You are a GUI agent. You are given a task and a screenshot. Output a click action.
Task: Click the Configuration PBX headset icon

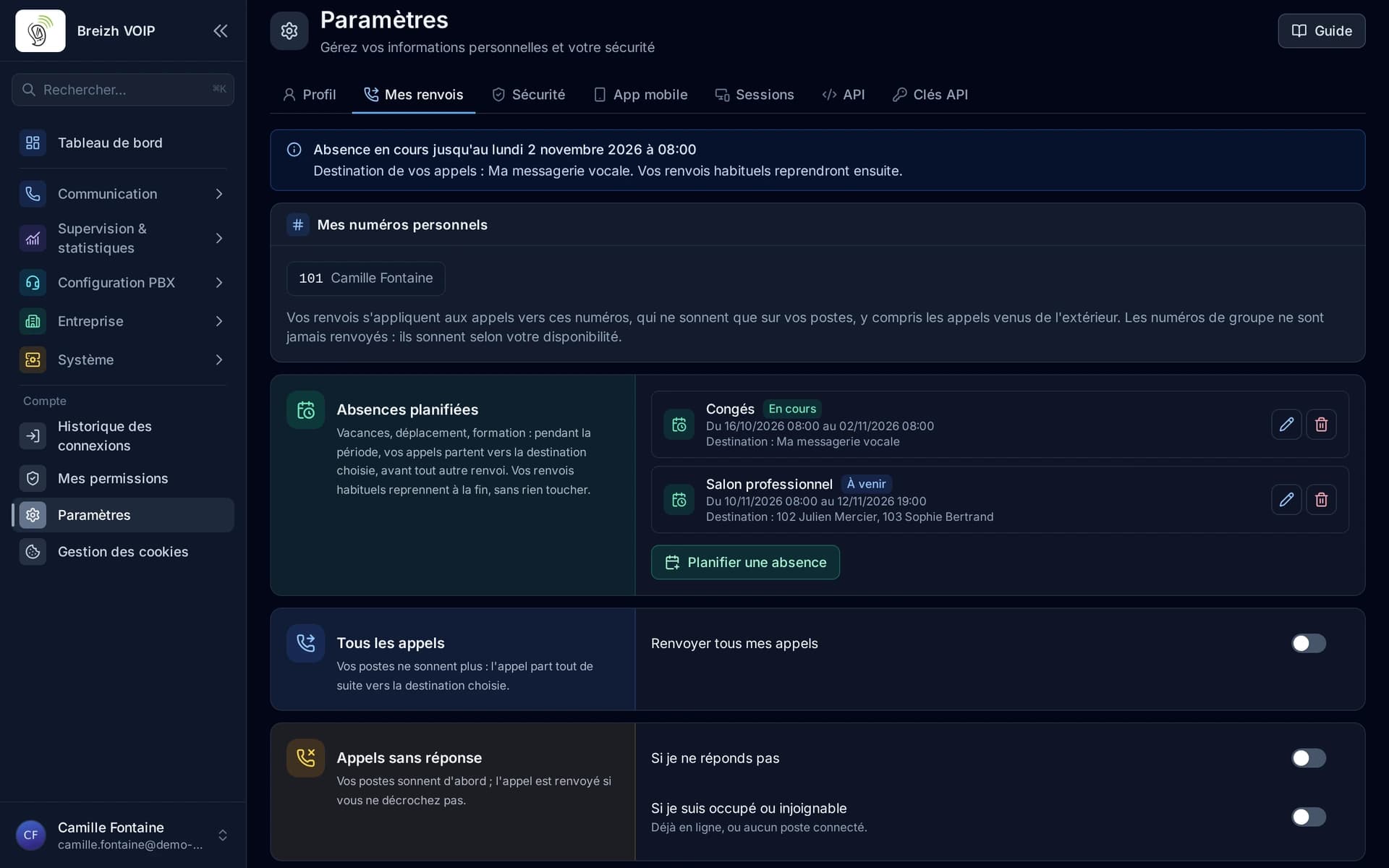point(33,283)
